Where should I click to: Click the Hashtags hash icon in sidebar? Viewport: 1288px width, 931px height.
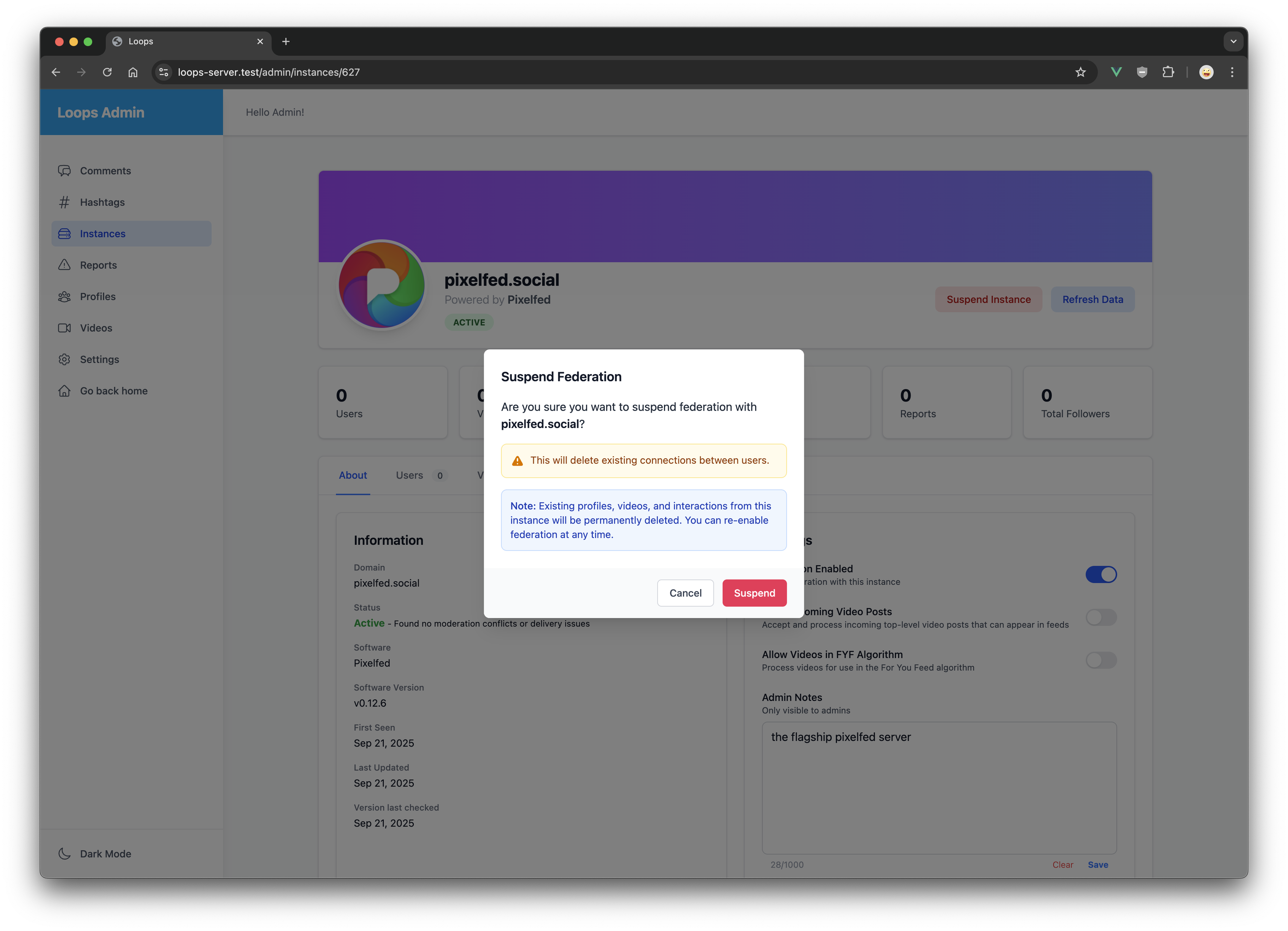64,202
